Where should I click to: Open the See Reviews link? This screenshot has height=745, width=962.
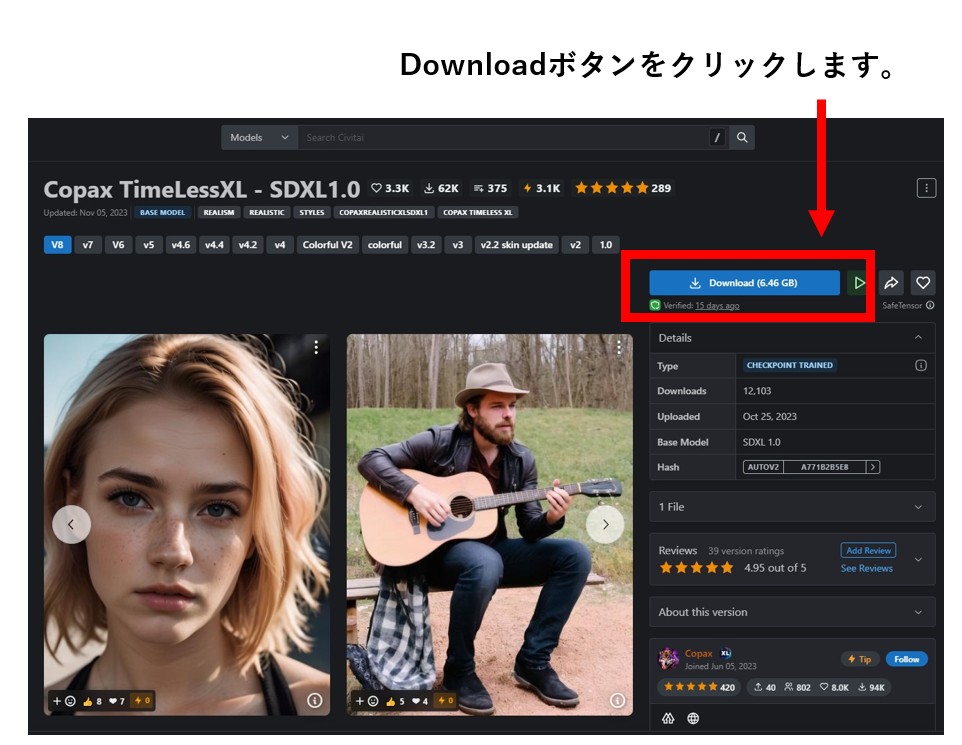[866, 568]
